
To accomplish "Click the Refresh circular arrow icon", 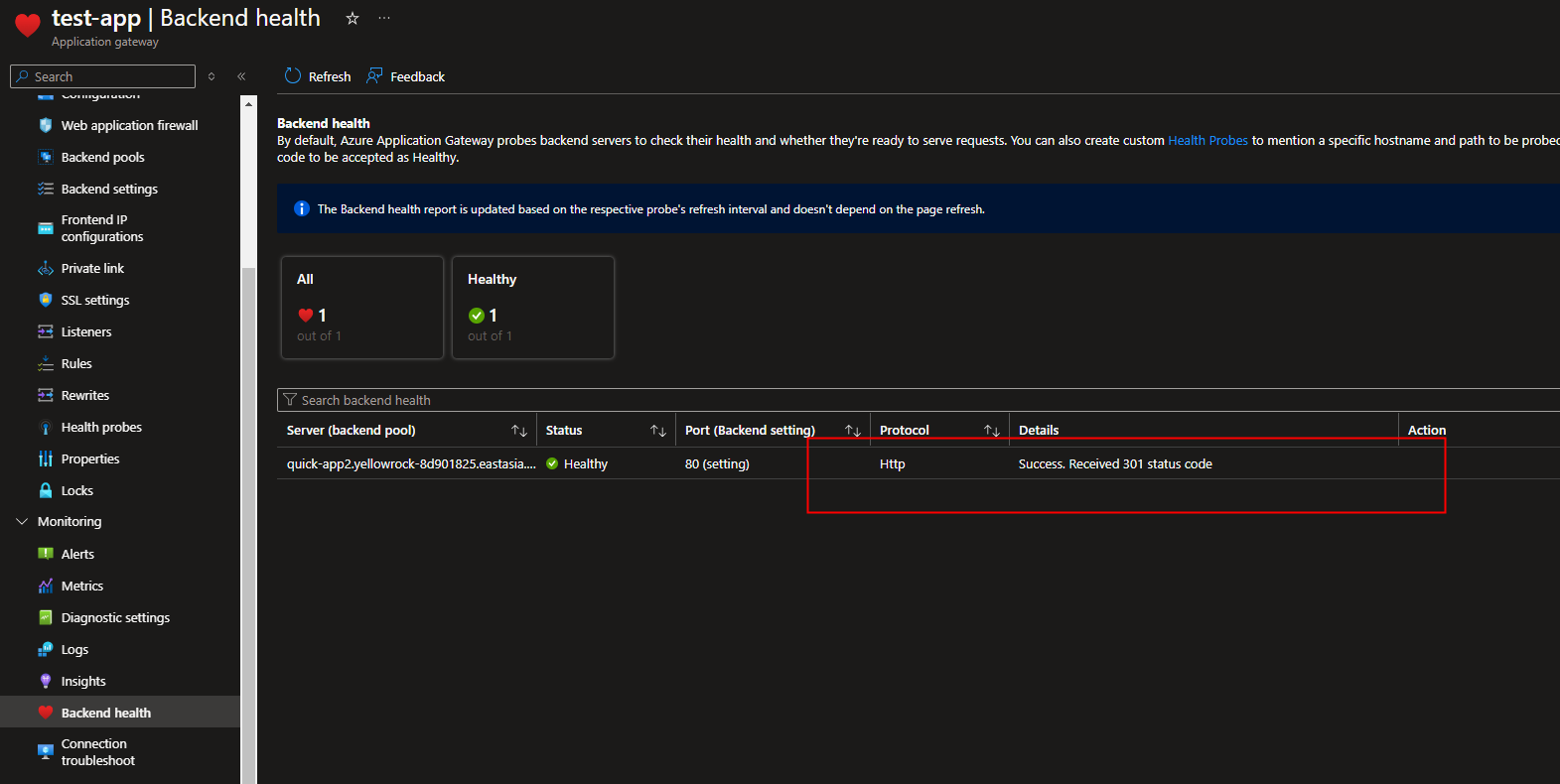I will tap(293, 75).
